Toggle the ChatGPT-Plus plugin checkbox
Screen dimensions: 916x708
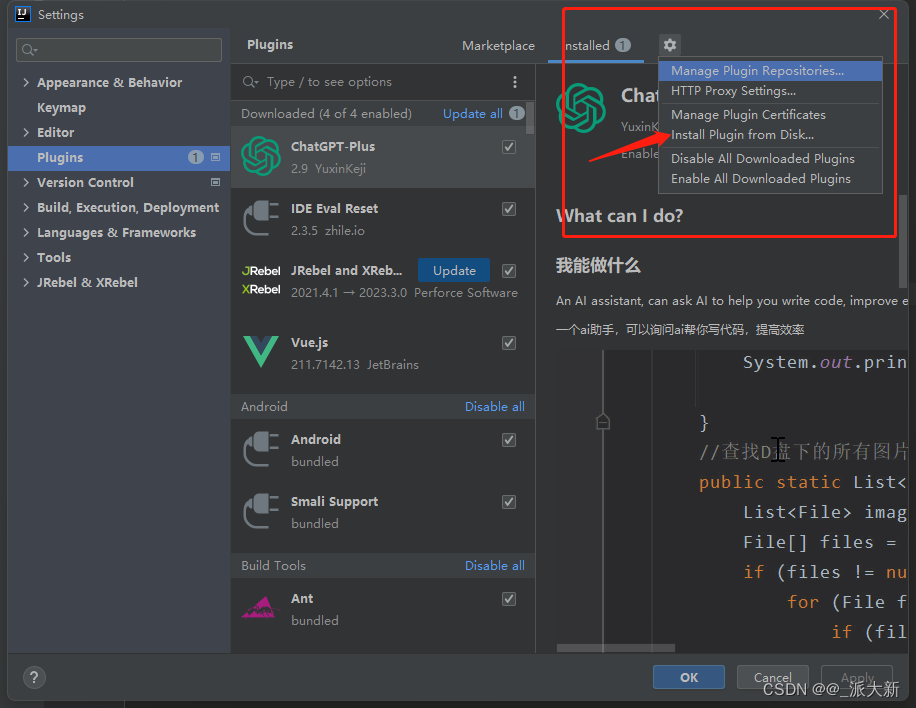coord(509,147)
